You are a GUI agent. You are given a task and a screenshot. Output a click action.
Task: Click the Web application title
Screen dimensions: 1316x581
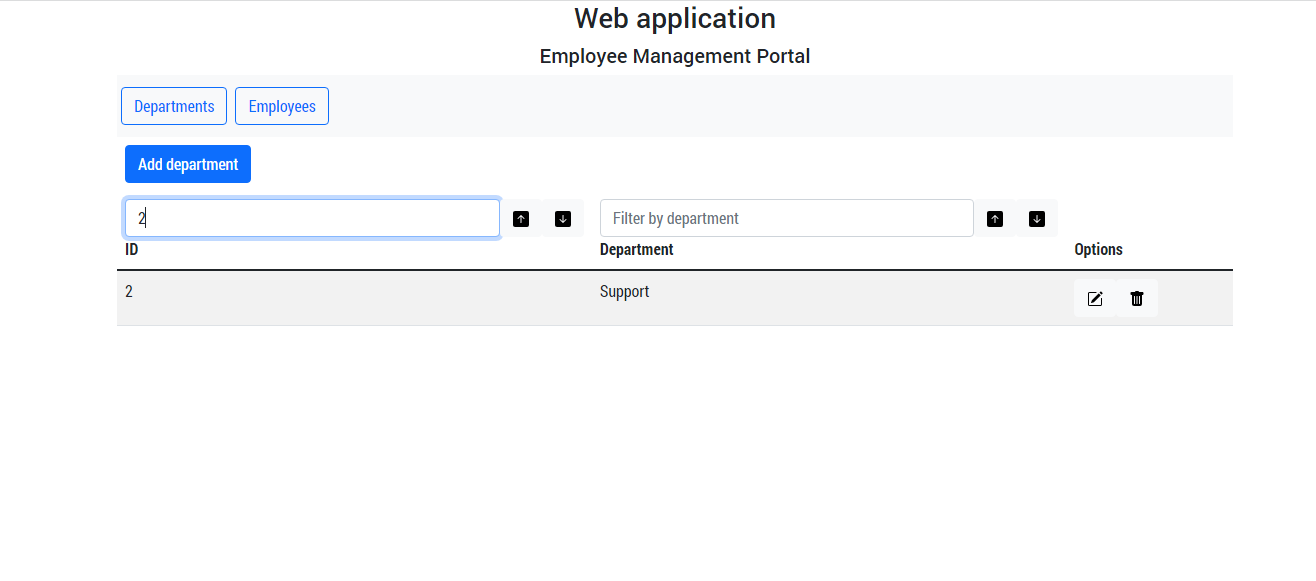click(675, 18)
